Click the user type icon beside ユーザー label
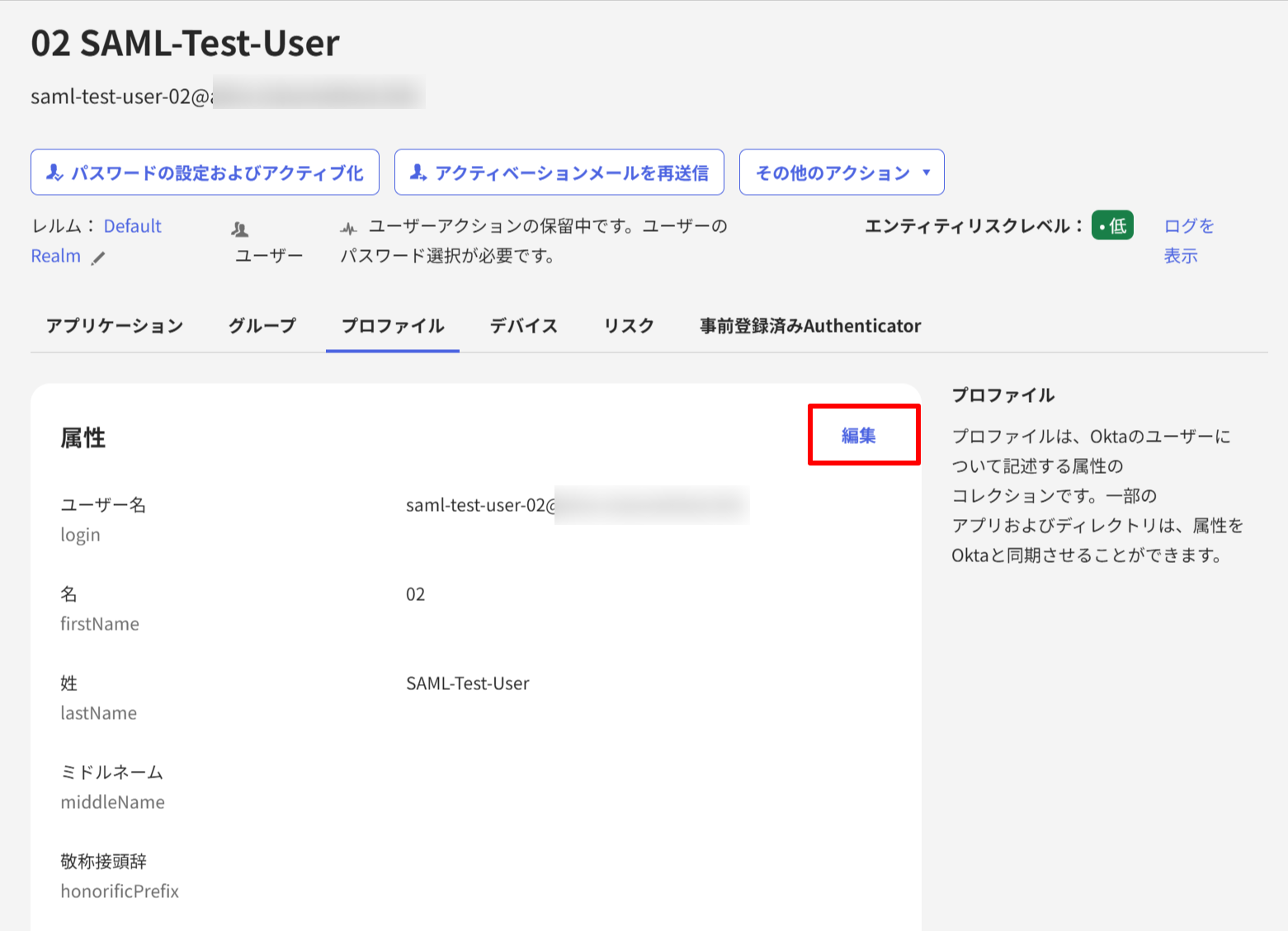This screenshot has height=931, width=1288. coord(239,229)
